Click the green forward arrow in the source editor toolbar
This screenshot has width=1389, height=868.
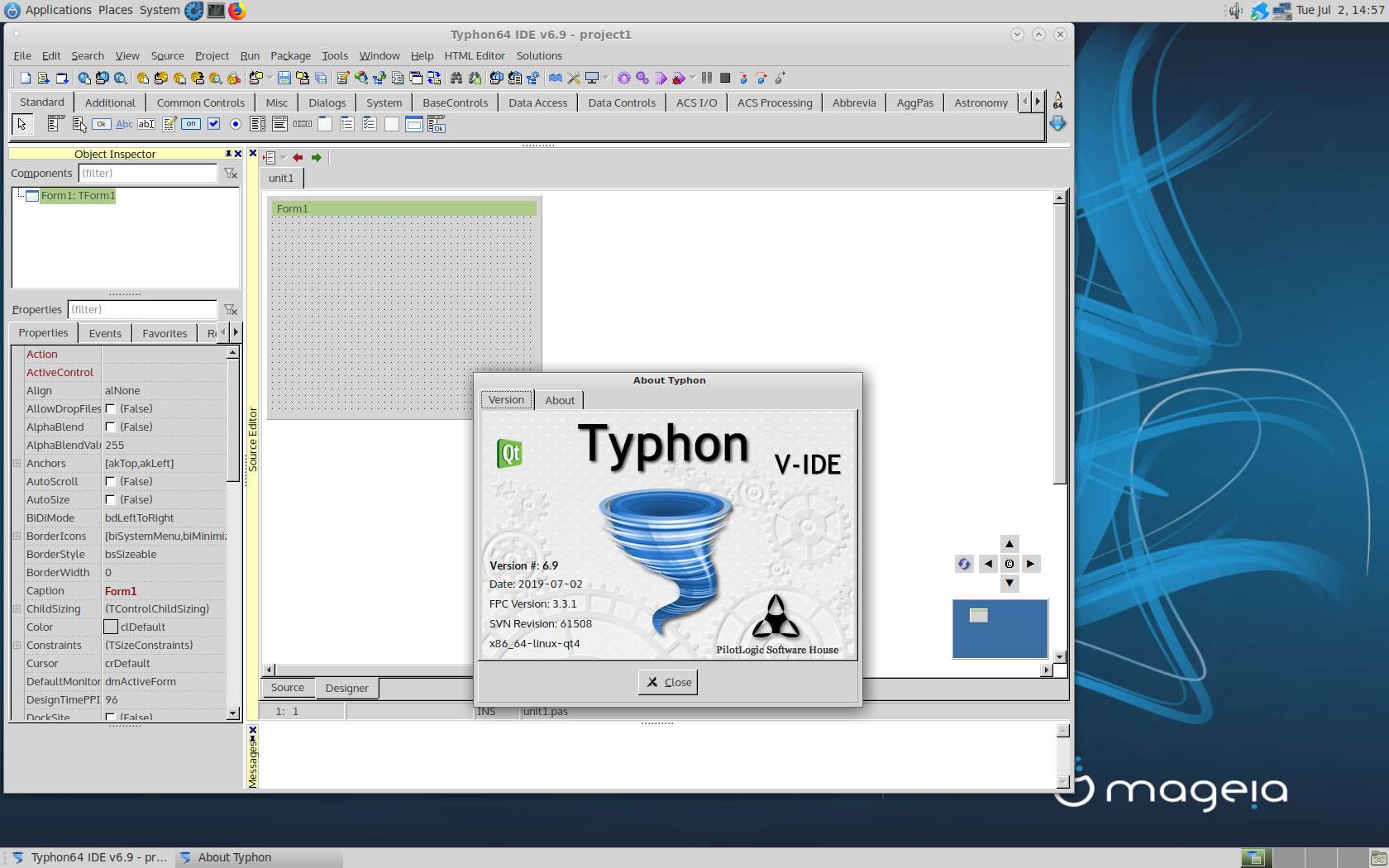click(317, 157)
